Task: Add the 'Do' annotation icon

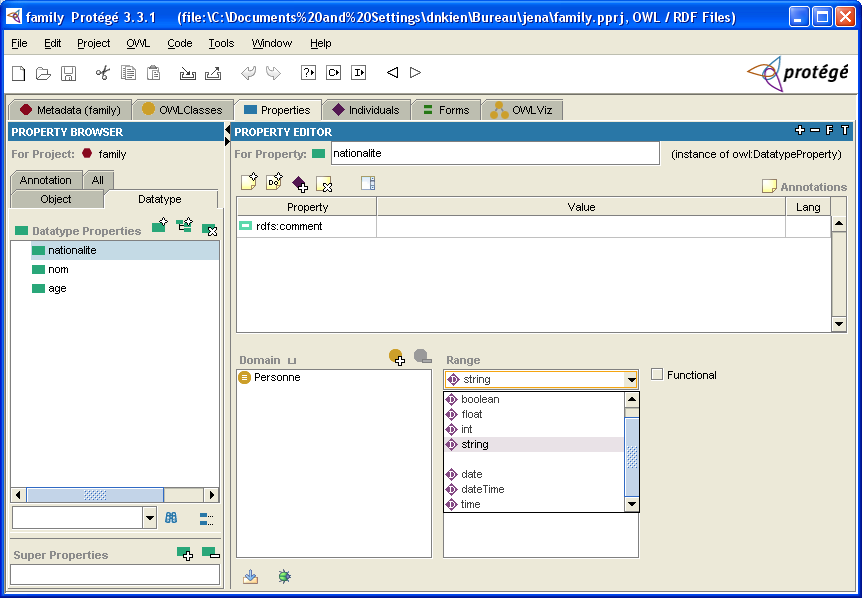Action: (274, 181)
